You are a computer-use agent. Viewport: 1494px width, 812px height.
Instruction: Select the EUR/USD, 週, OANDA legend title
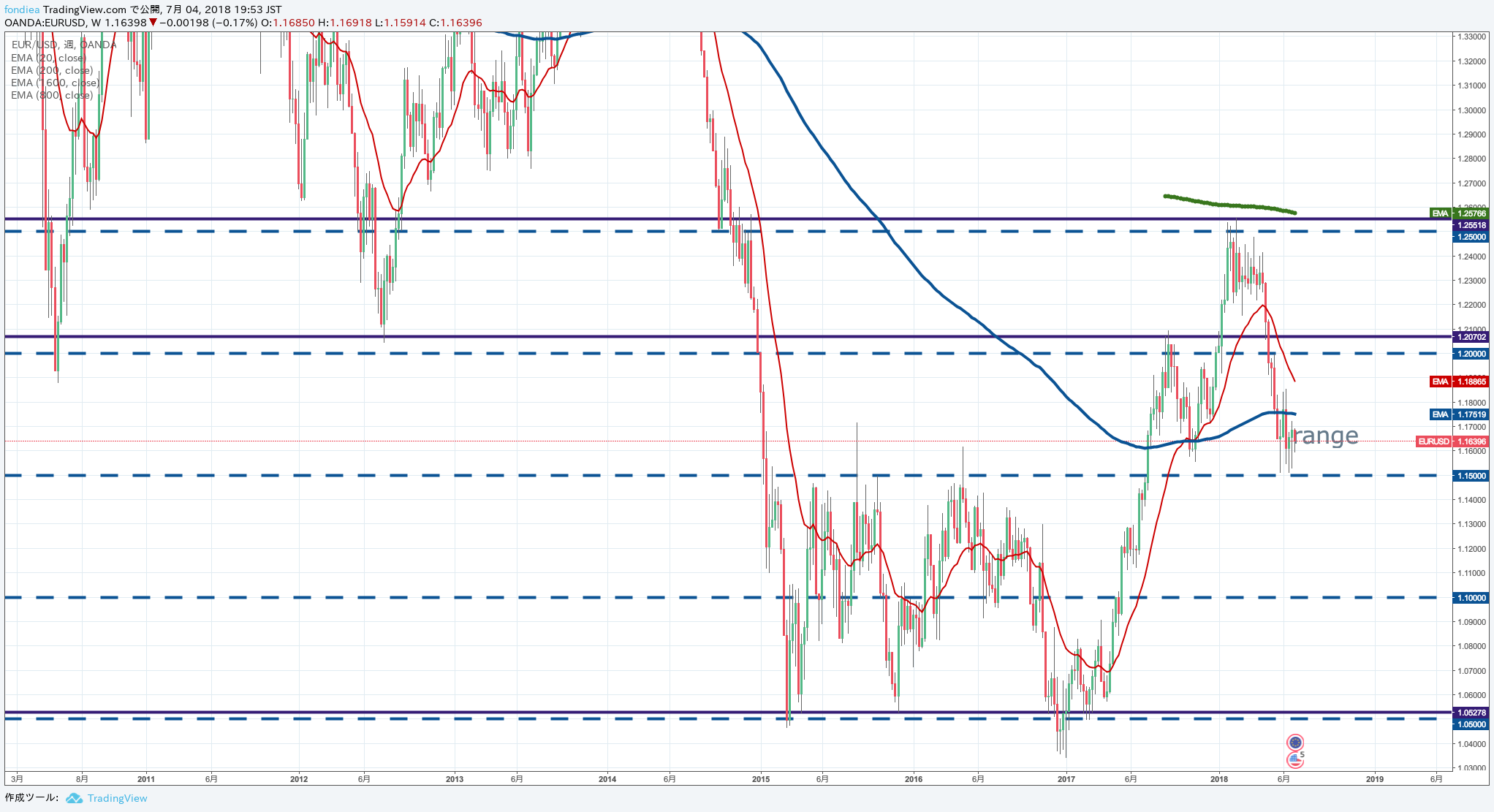pyautogui.click(x=64, y=45)
